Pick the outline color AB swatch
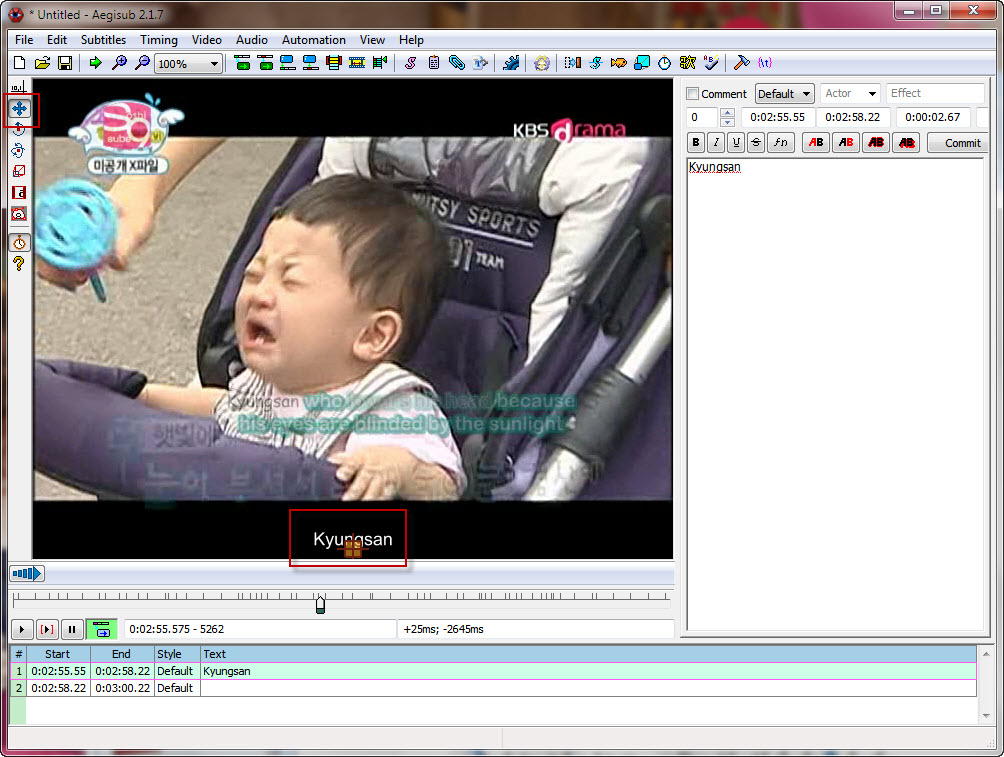 (876, 142)
